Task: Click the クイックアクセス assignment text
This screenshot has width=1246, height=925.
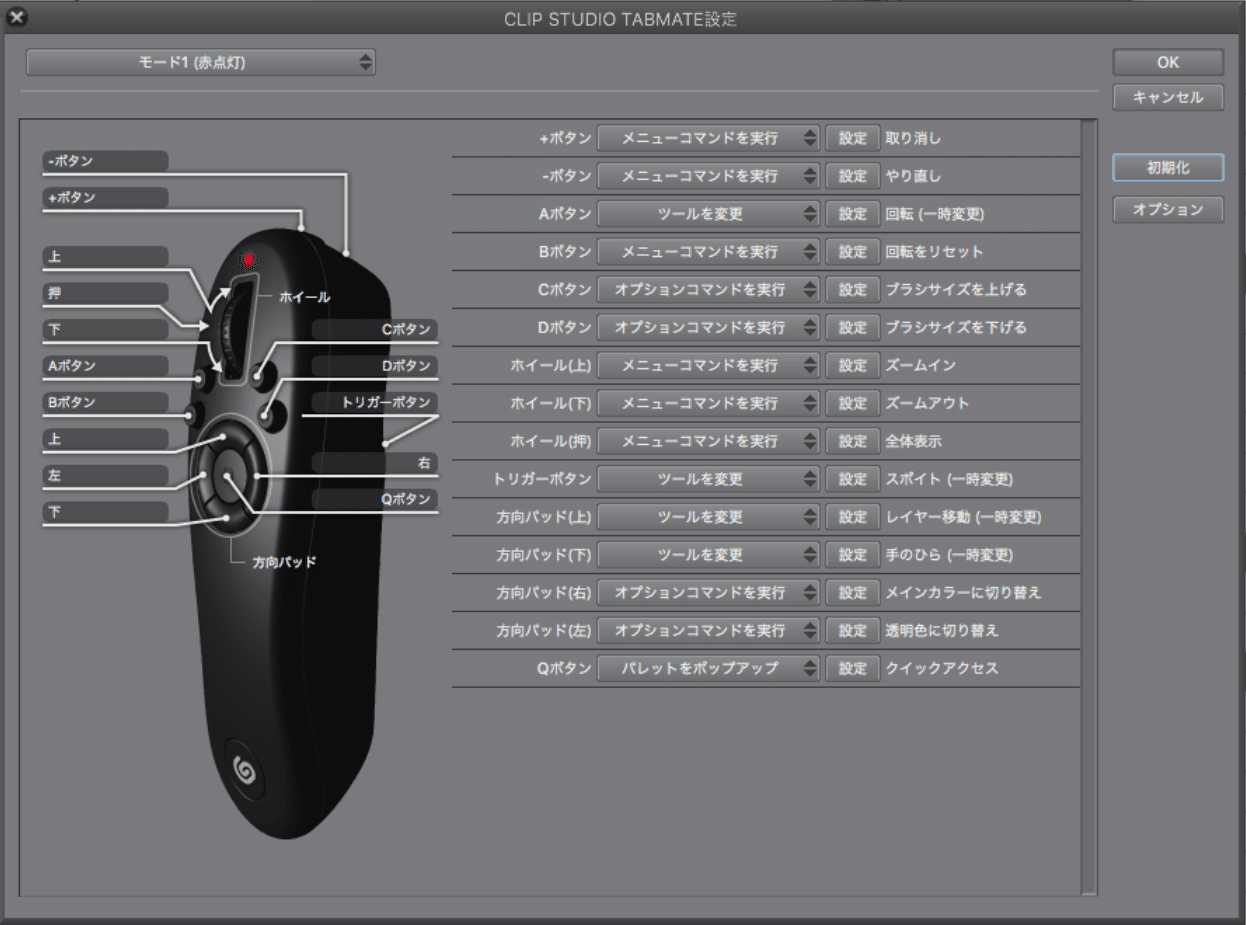Action: click(942, 669)
